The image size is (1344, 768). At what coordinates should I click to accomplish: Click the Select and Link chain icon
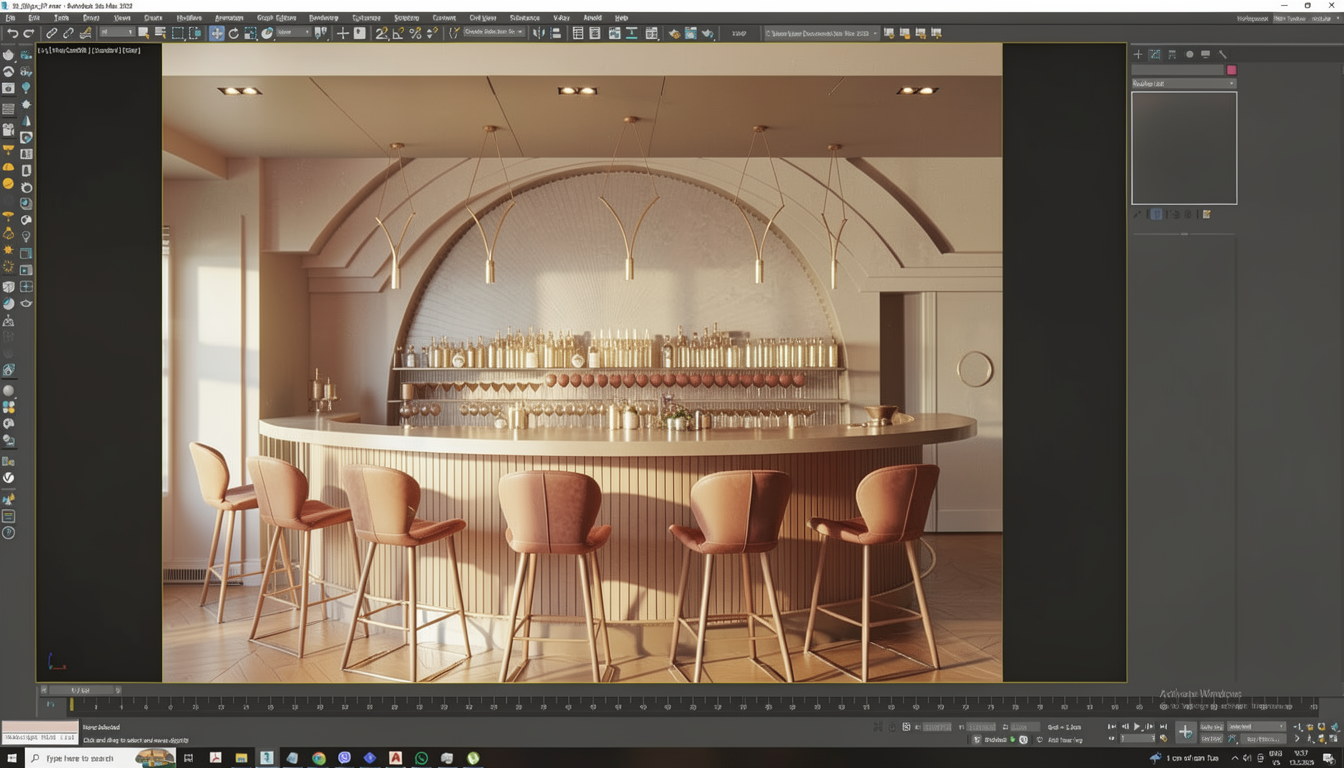[52, 33]
